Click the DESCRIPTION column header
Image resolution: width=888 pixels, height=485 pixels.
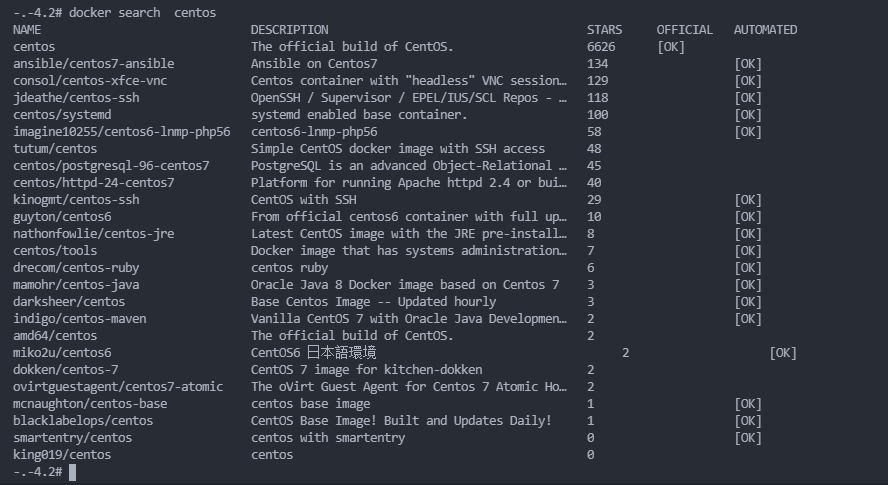pos(289,30)
